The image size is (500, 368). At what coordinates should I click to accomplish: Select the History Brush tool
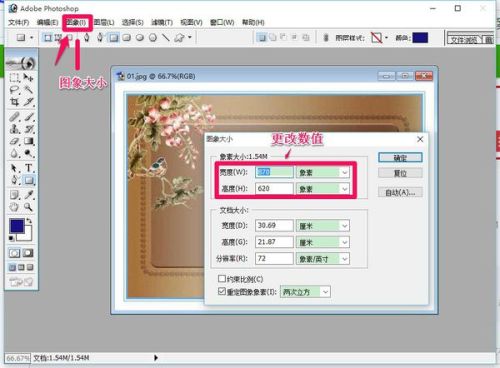(29, 129)
